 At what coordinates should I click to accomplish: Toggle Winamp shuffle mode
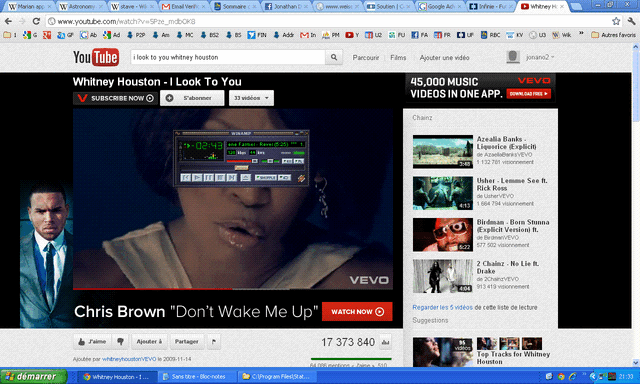(266, 178)
